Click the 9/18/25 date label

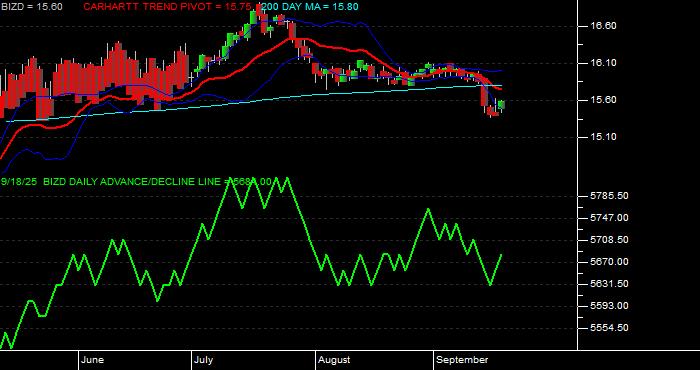[x=19, y=182]
